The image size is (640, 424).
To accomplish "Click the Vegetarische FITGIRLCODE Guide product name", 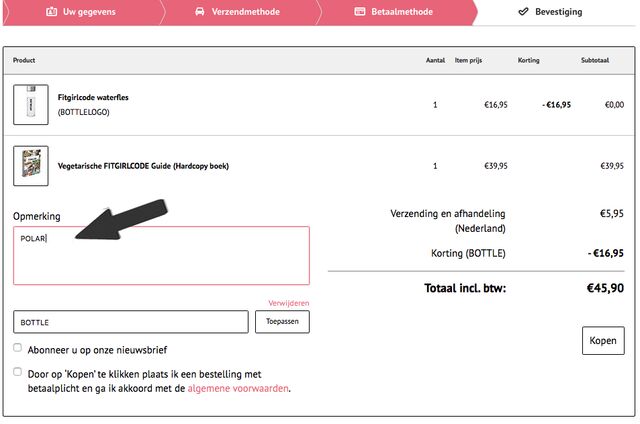I will pos(143,166).
